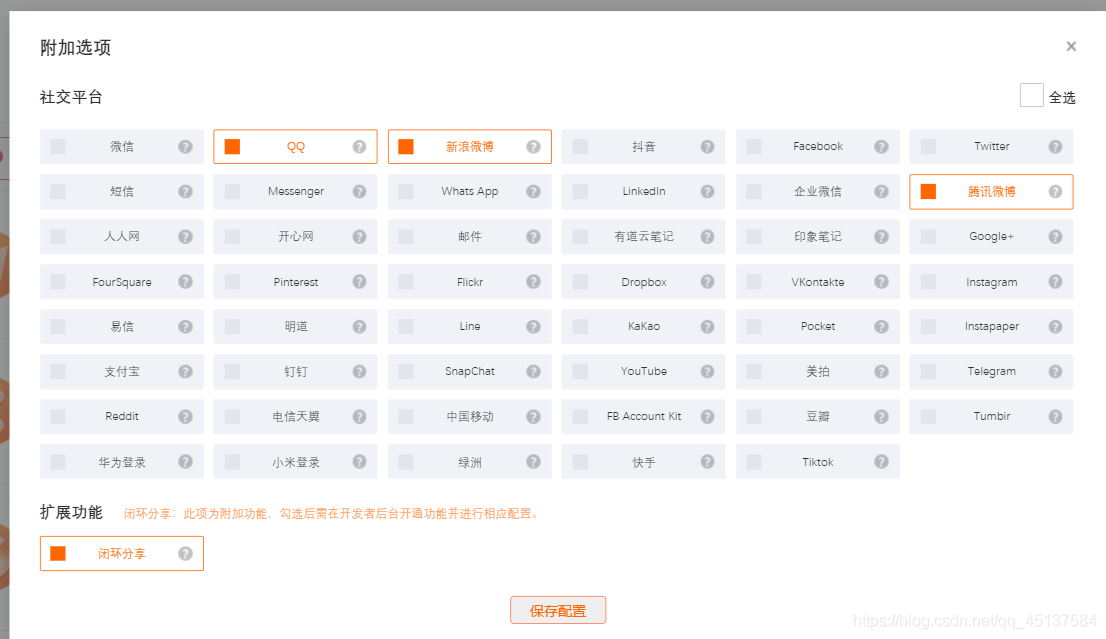Select the Tumblr platform label
Screen dimensions: 1106x639
pyautogui.click(x=992, y=416)
